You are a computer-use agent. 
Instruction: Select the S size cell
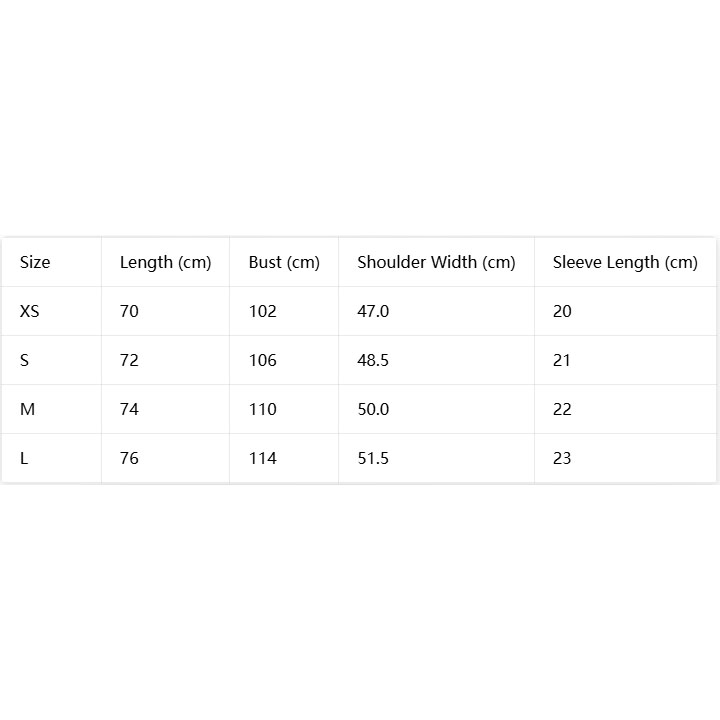point(24,360)
